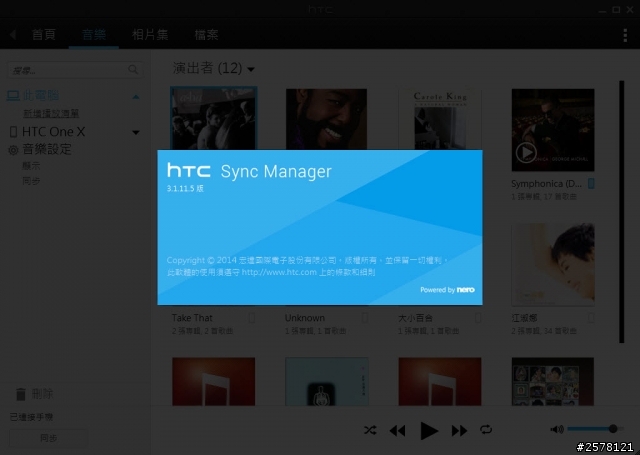
Task: Click the 刪除 delete trash button
Action: [35, 394]
